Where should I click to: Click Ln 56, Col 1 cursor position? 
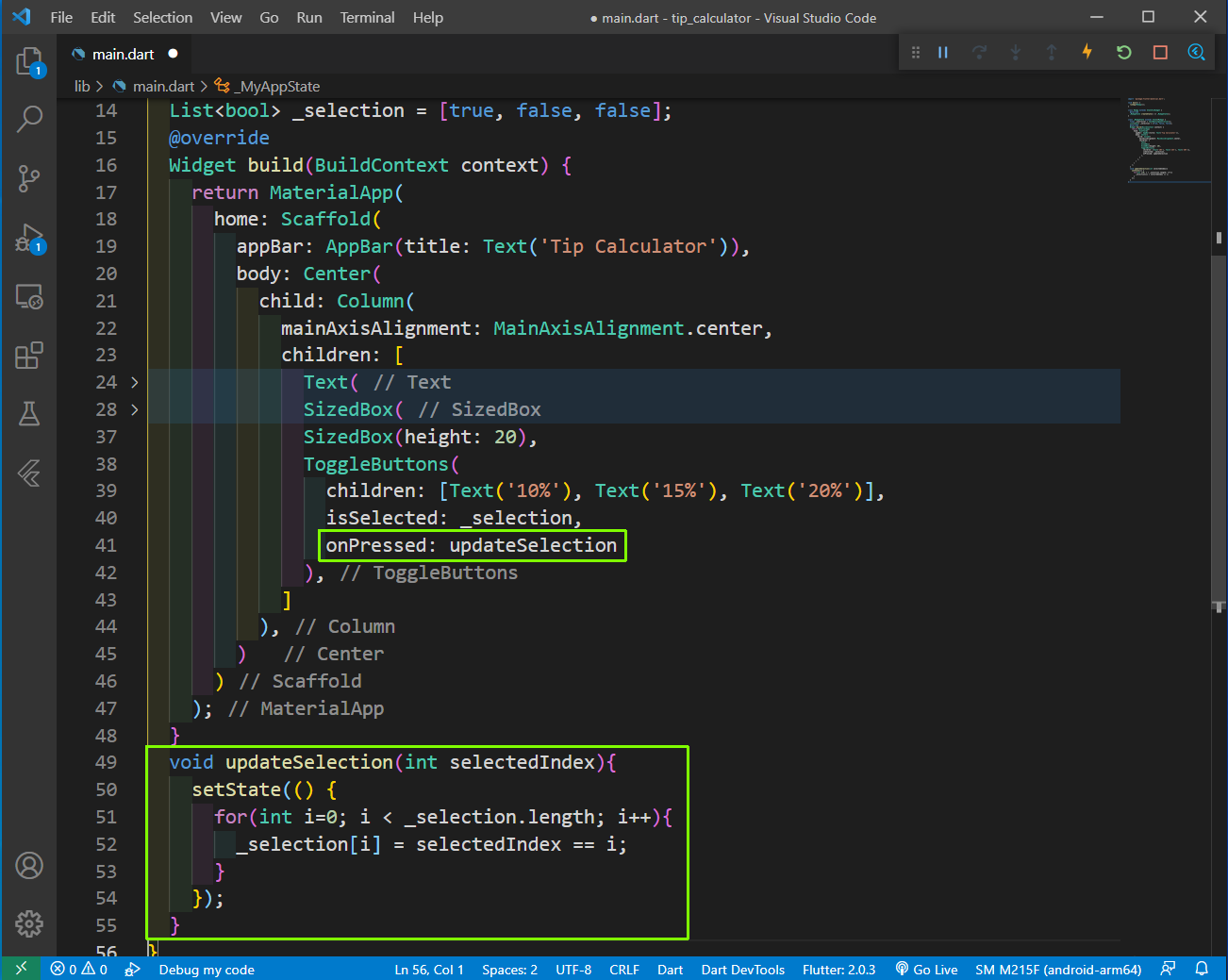[428, 970]
